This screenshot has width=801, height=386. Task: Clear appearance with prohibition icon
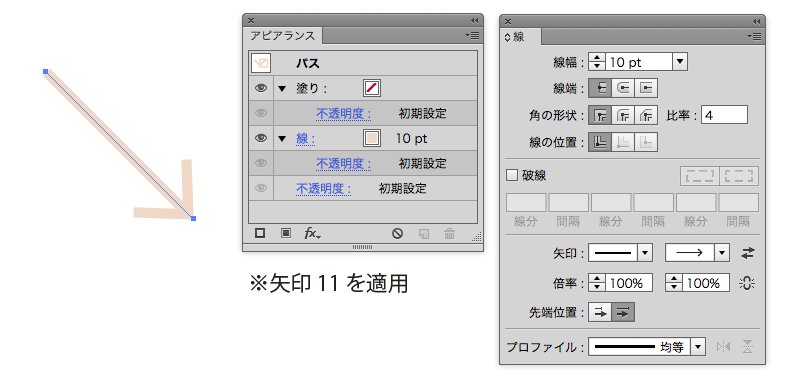point(397,234)
